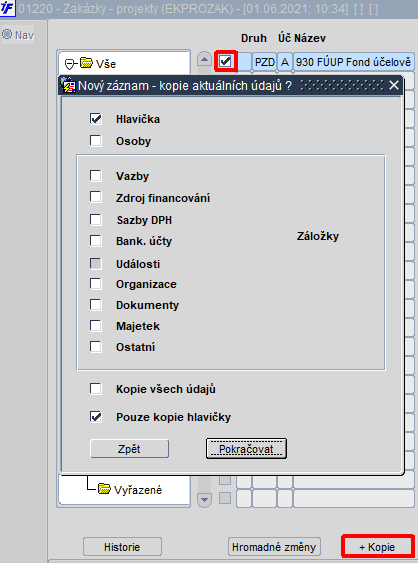This screenshot has width=418, height=563.
Task: Enable the Osoby checkbox
Action: (x=96, y=141)
